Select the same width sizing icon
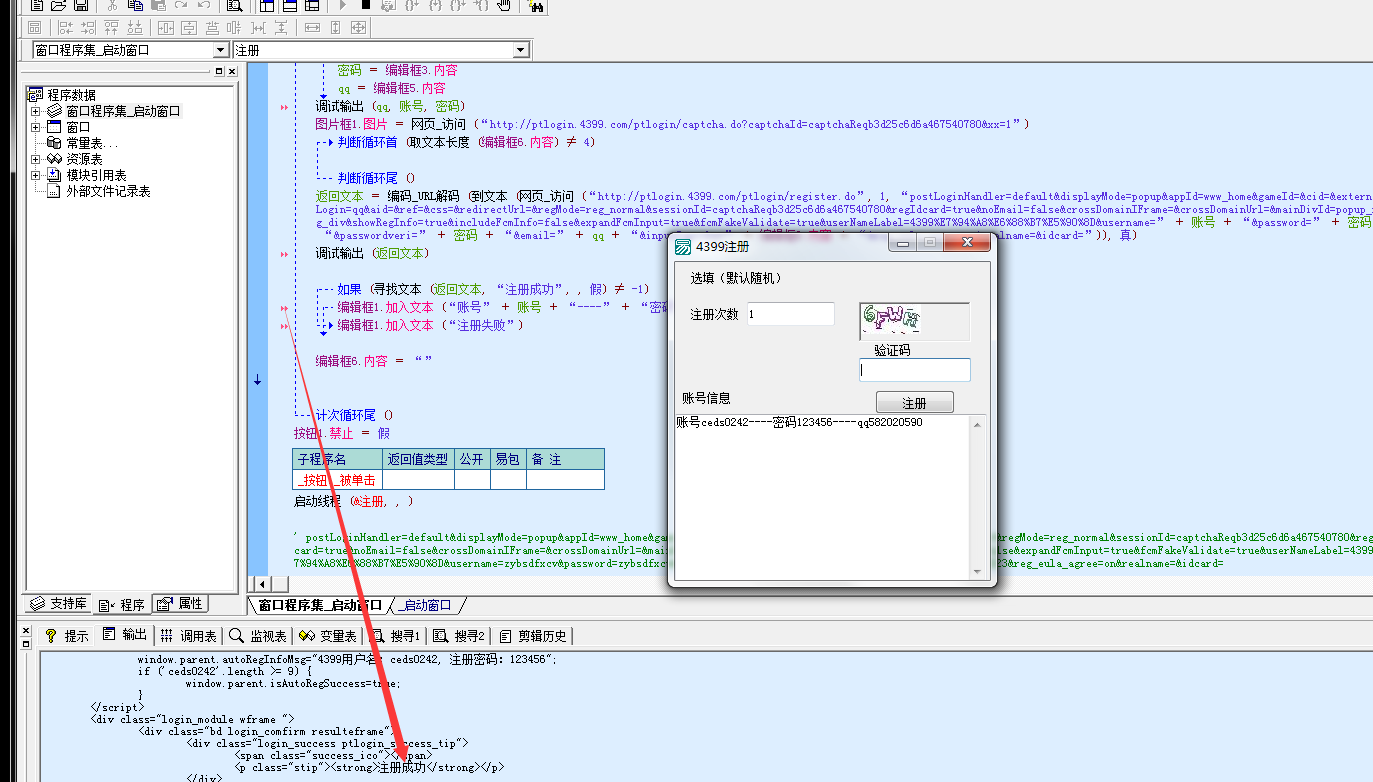The image size is (1373, 782). point(312,27)
